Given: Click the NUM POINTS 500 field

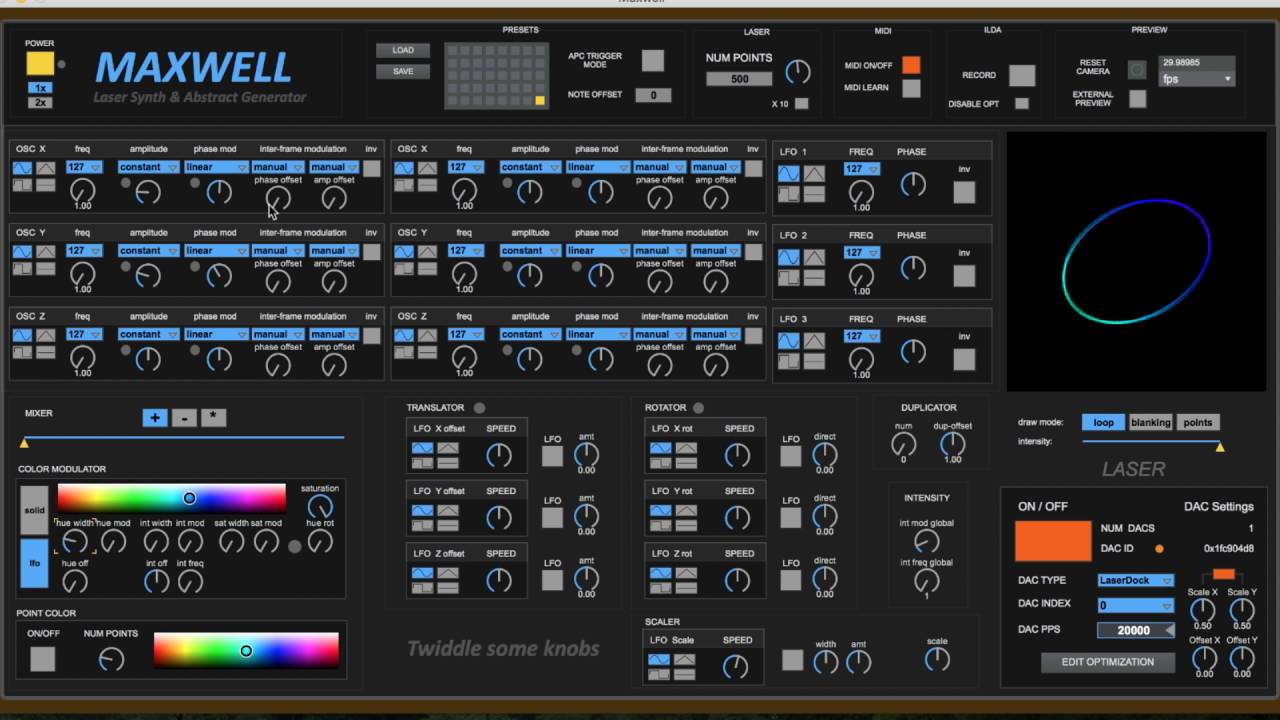Looking at the screenshot, I should pyautogui.click(x=739, y=79).
